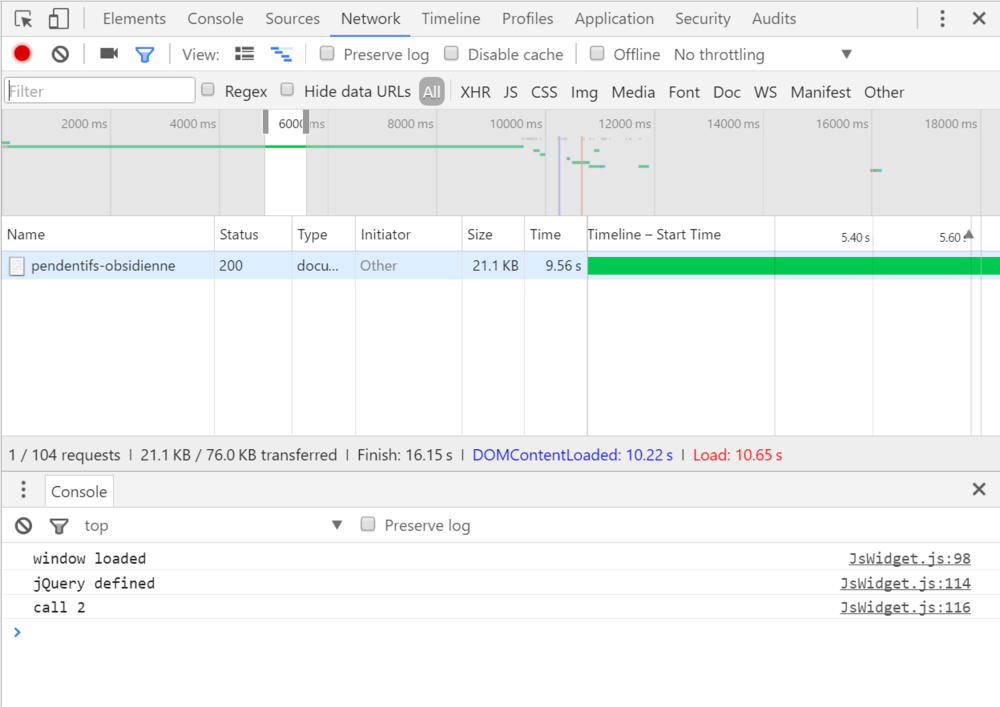Enable Preserve log in network toolbar
The width and height of the screenshot is (1000, 707).
click(327, 54)
